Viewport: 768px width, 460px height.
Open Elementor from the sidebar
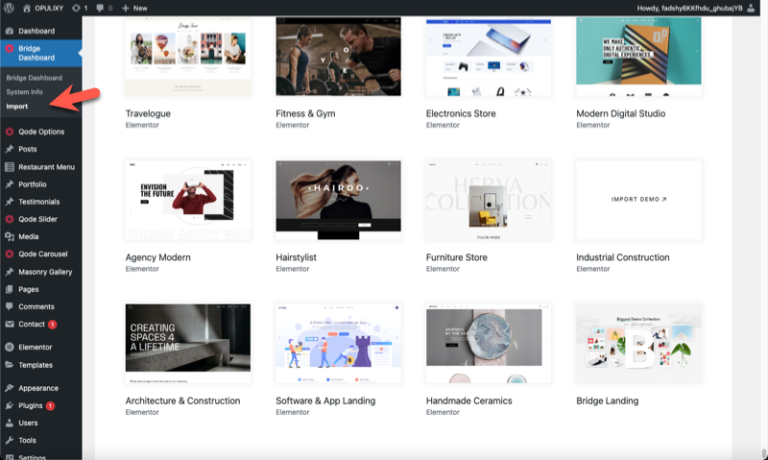click(x=35, y=347)
